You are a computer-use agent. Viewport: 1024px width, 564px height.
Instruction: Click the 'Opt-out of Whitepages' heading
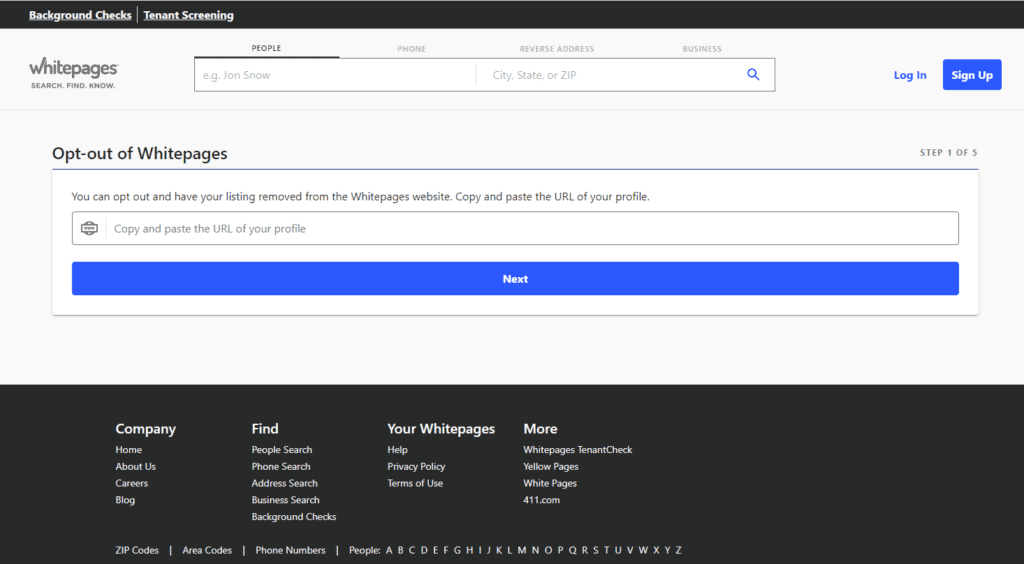pos(140,153)
